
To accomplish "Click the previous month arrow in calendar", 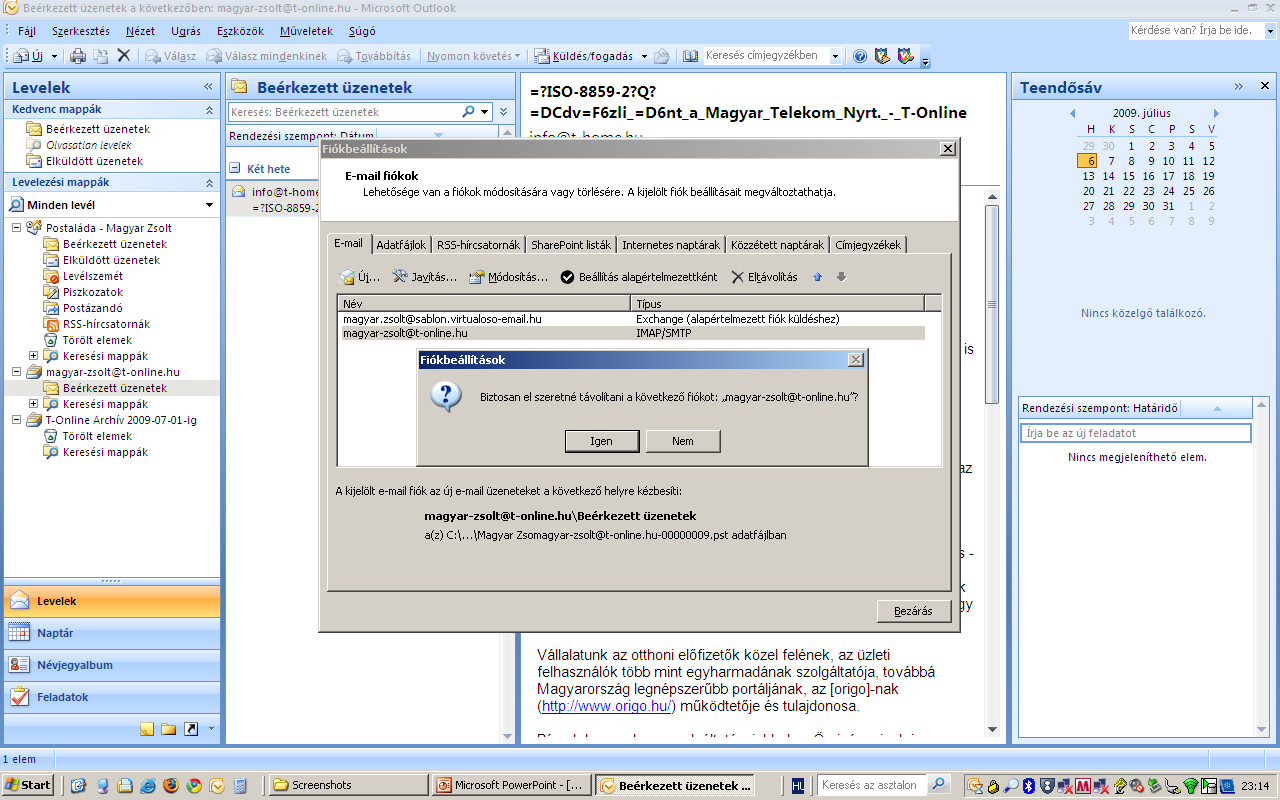I will point(1072,113).
